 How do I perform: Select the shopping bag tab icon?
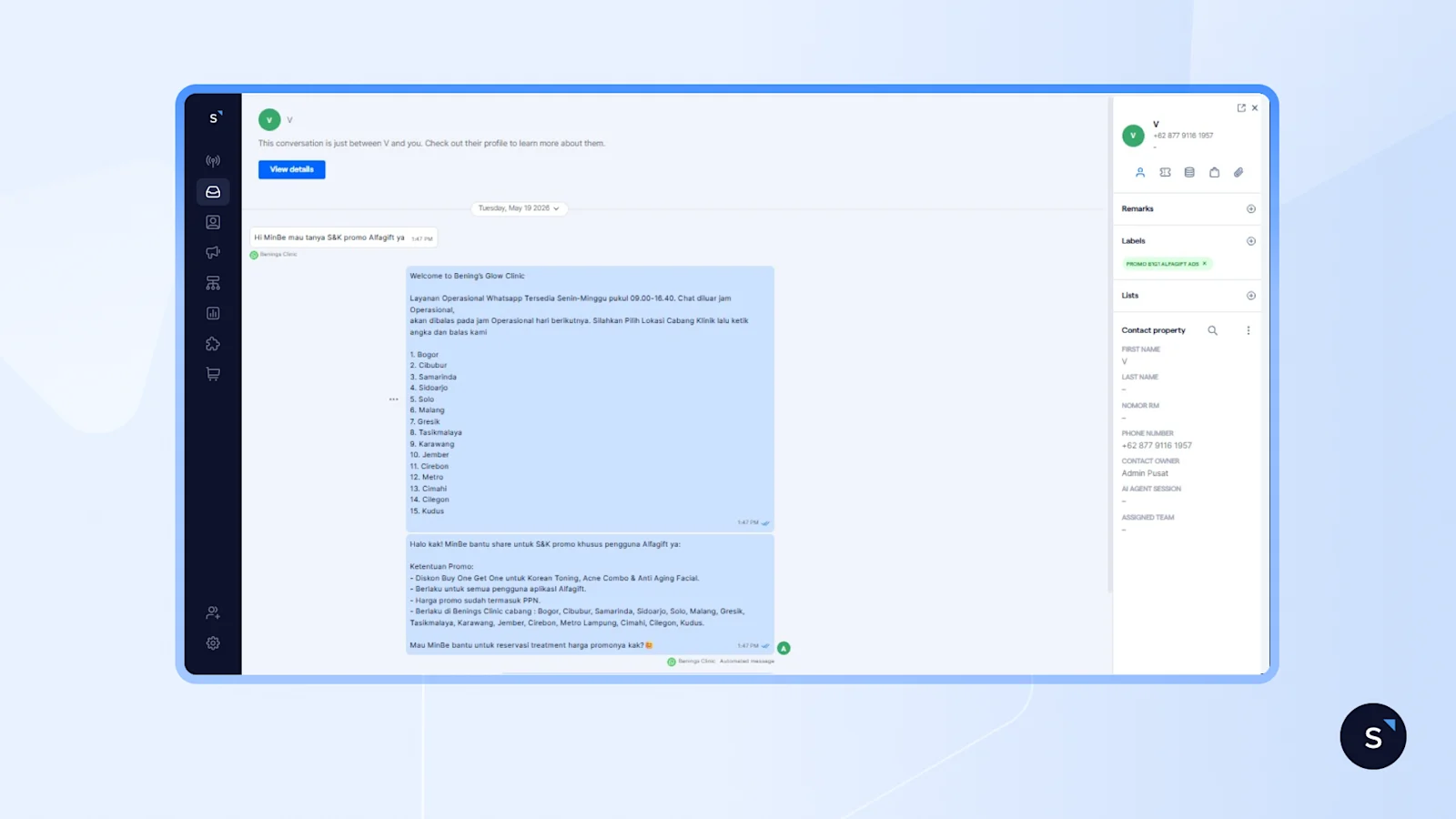click(1214, 172)
